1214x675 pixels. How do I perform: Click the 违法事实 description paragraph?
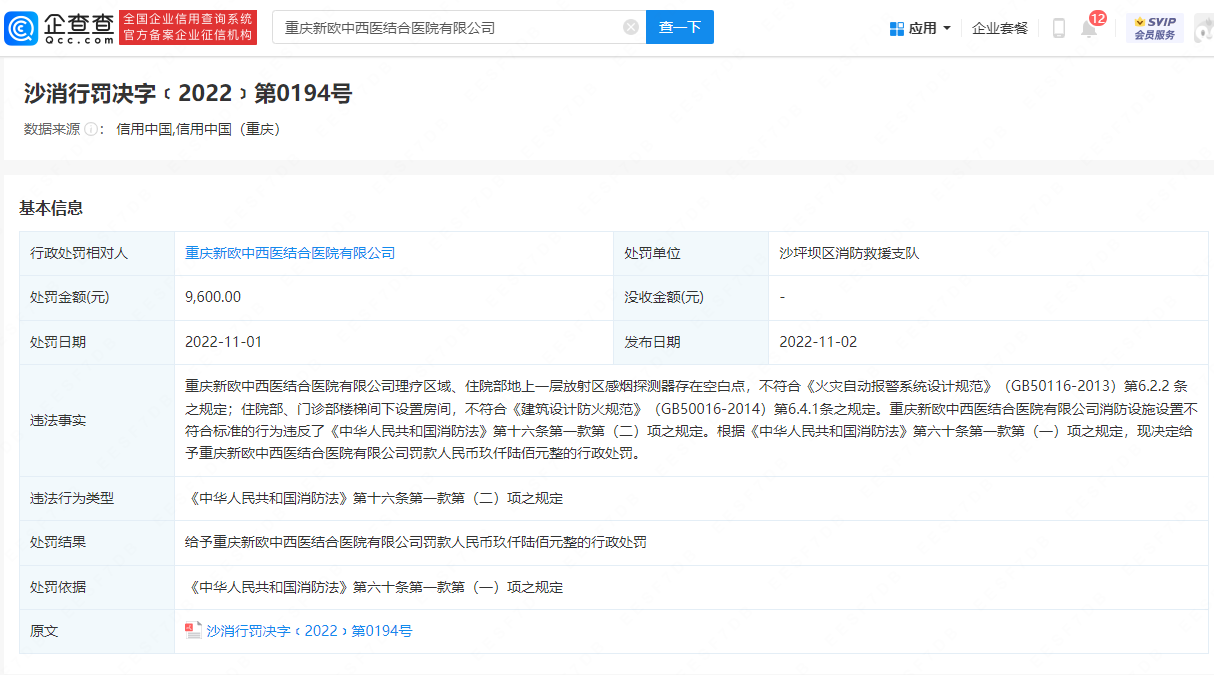[x=691, y=419]
